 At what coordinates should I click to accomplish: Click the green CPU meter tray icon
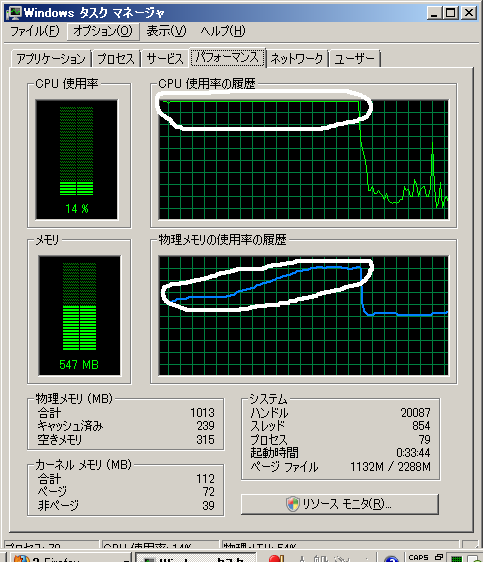pyautogui.click(x=456, y=559)
